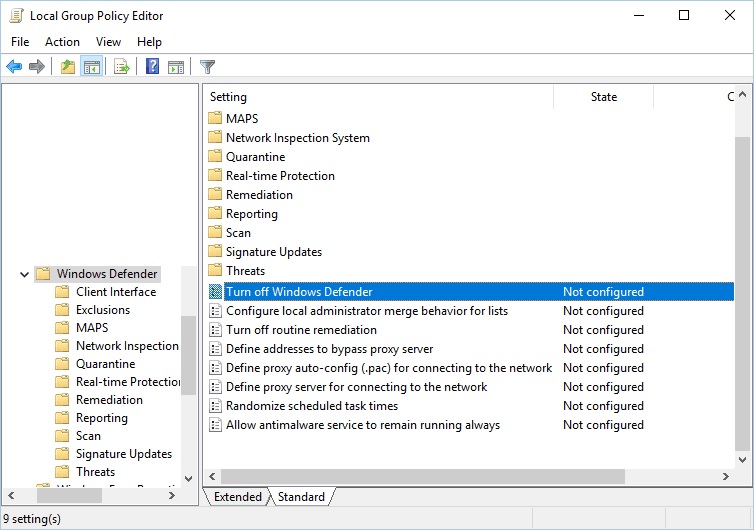Click the Quarantine folder icon in the Setting list

pos(215,156)
